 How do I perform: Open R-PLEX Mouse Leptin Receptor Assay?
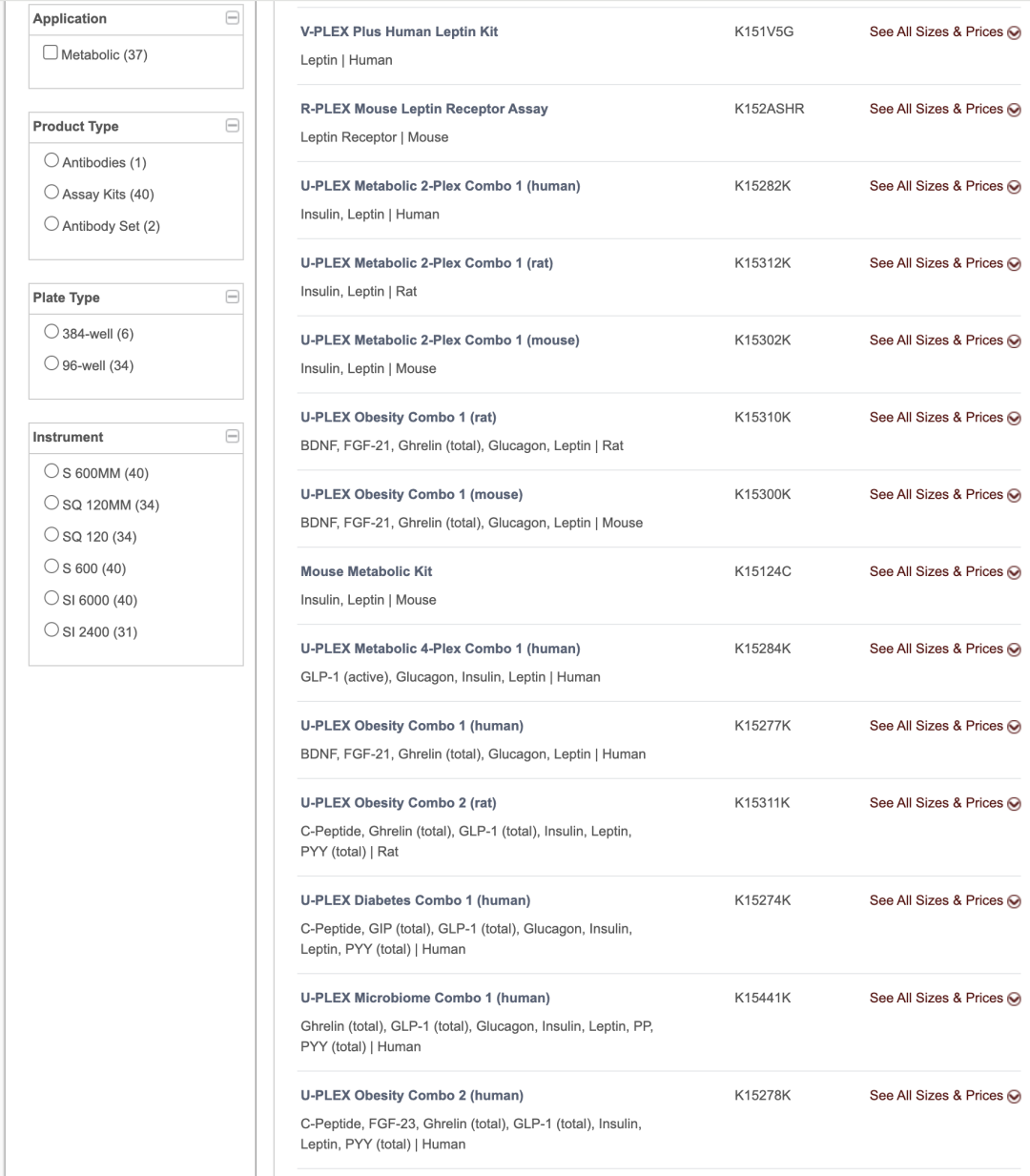click(x=424, y=109)
